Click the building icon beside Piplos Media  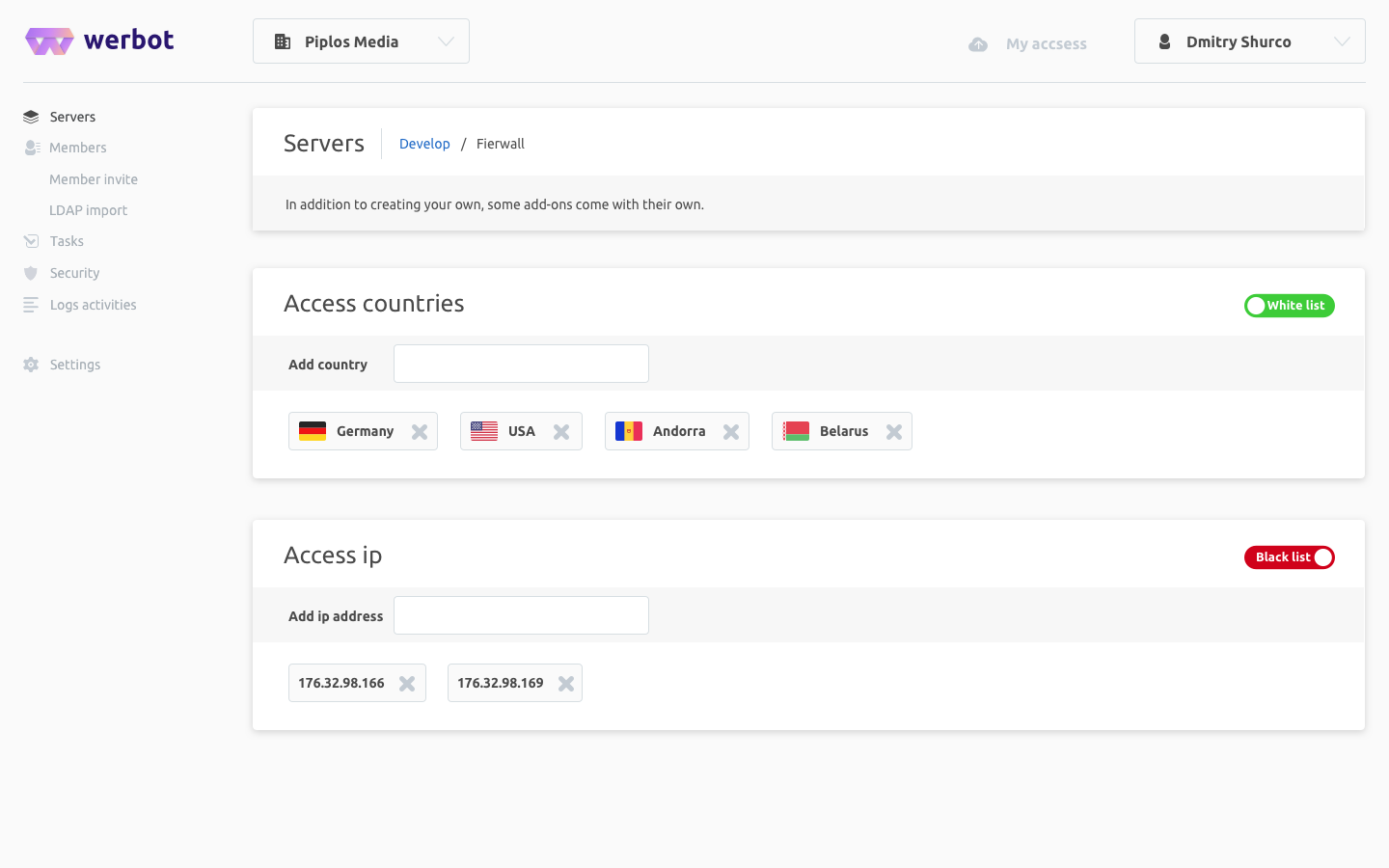pyautogui.click(x=283, y=41)
